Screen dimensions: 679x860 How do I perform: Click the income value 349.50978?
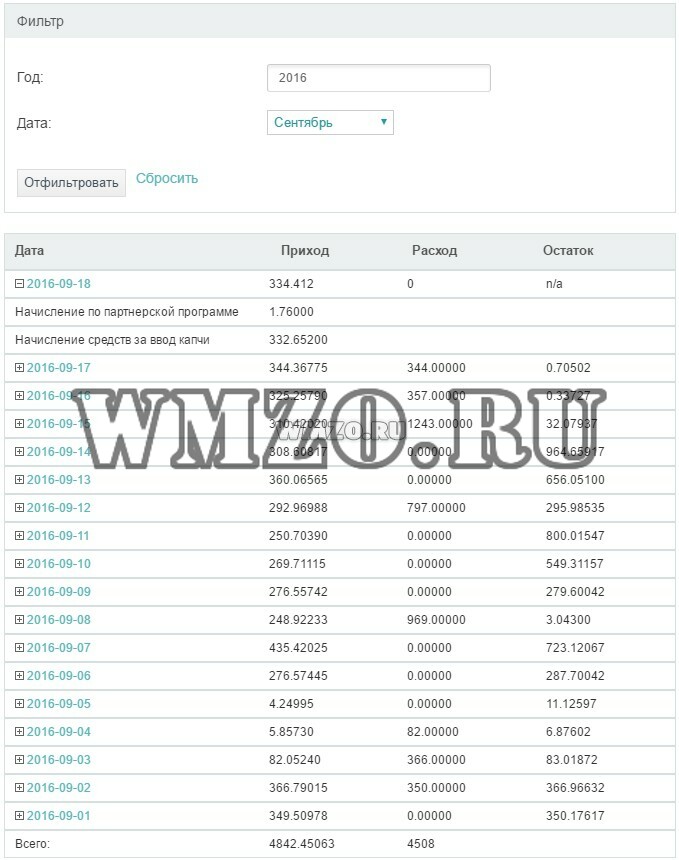pos(298,815)
